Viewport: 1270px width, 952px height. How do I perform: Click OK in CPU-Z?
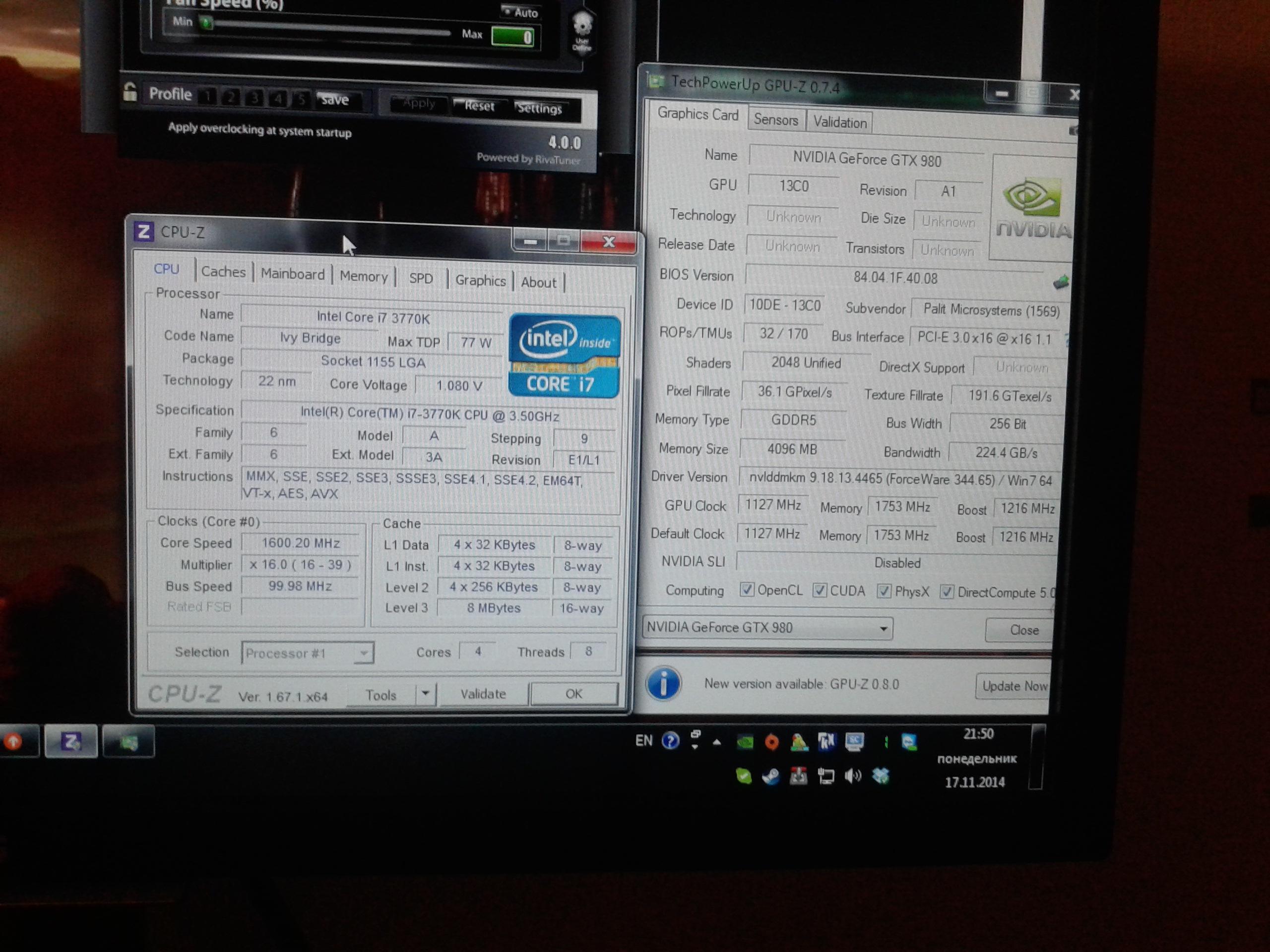574,693
